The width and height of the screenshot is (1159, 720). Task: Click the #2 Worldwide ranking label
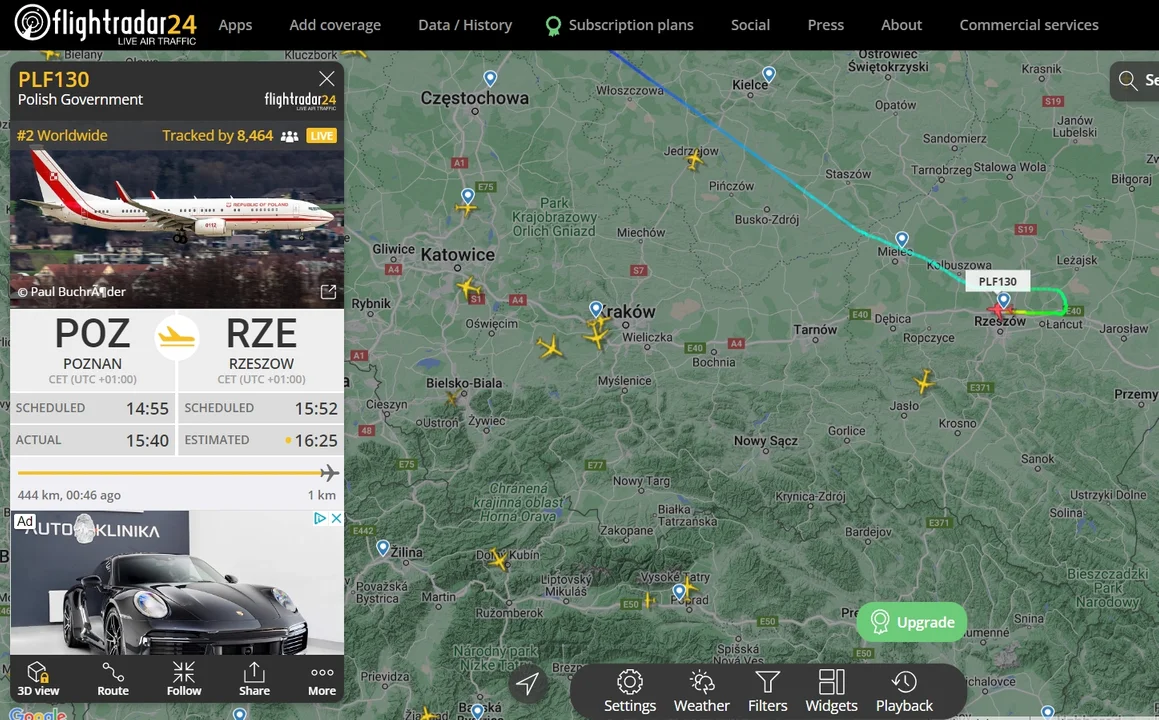[x=62, y=136]
